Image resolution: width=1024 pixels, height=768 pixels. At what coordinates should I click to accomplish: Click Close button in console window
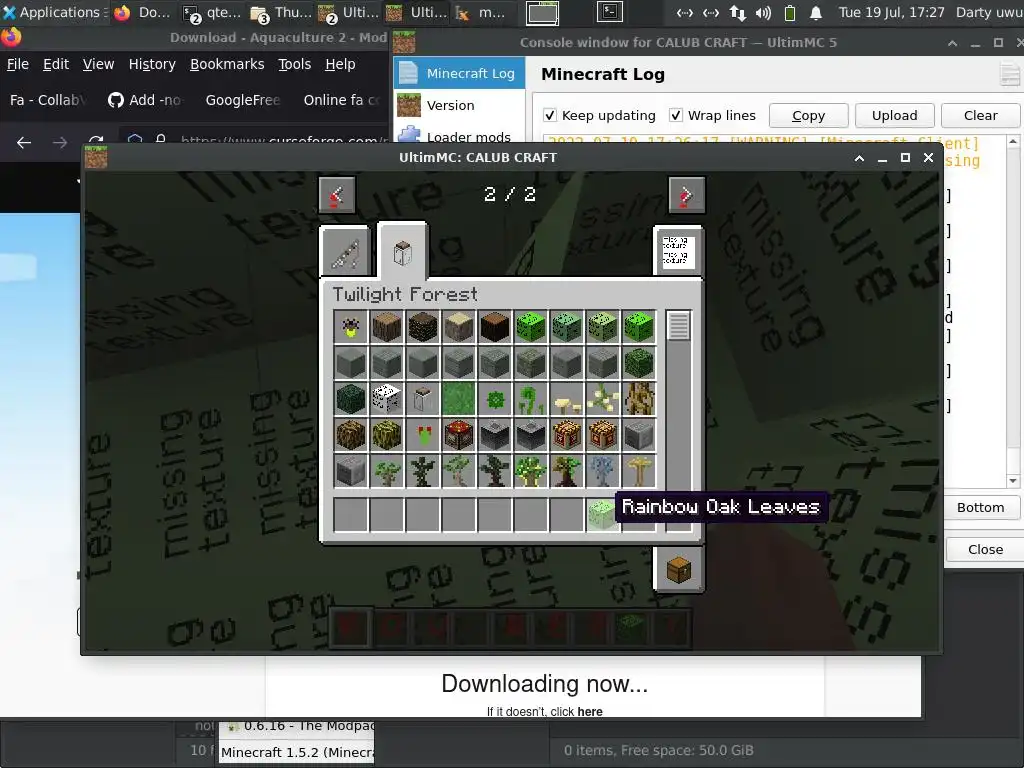[x=984, y=549]
